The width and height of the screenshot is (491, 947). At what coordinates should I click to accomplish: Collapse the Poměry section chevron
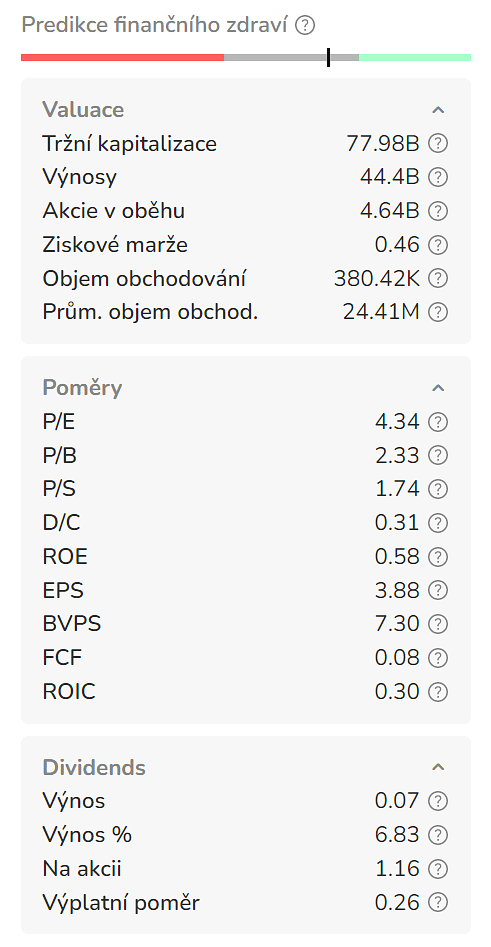click(x=438, y=388)
